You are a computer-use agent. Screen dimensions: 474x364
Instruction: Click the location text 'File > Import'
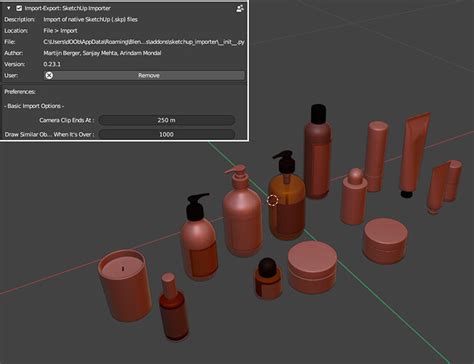point(60,31)
